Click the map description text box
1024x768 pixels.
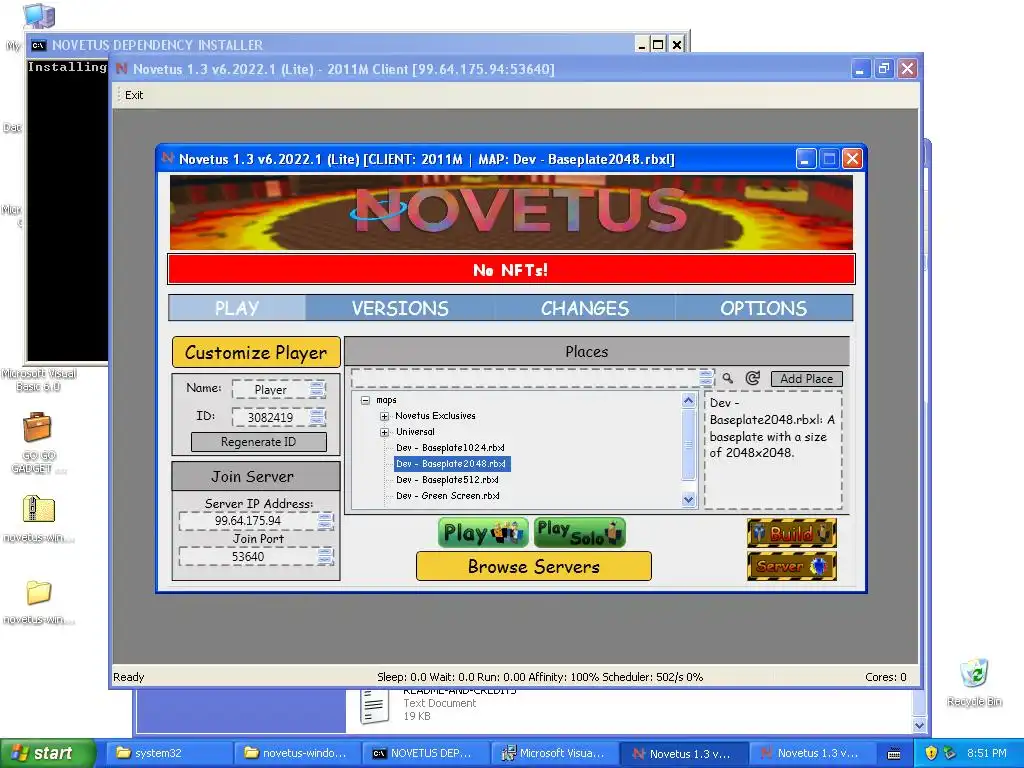(x=773, y=451)
